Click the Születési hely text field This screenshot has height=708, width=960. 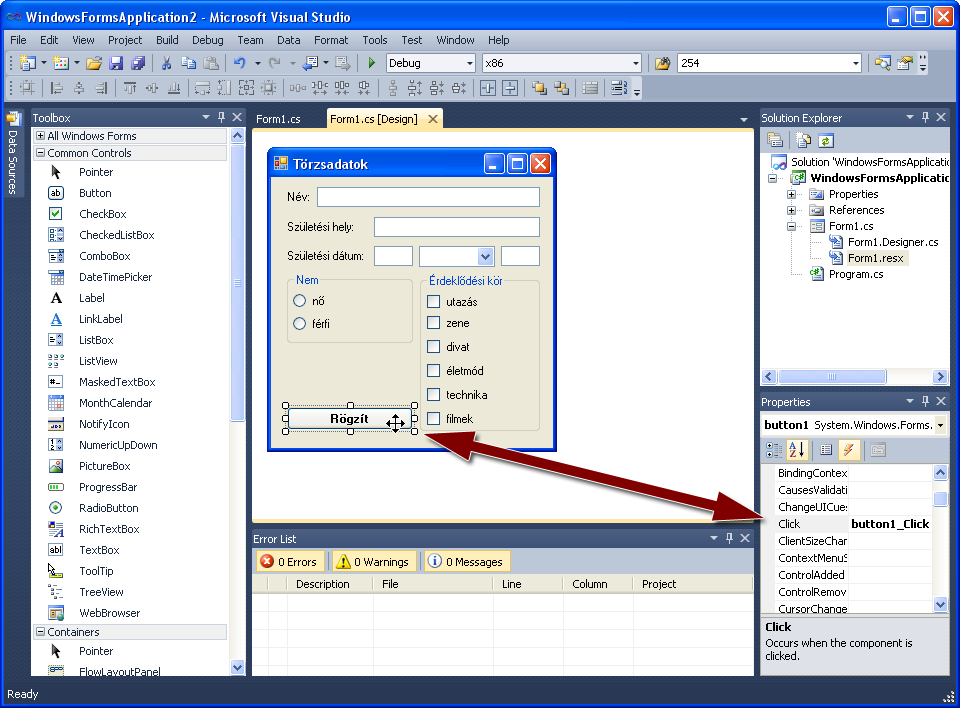pos(457,227)
